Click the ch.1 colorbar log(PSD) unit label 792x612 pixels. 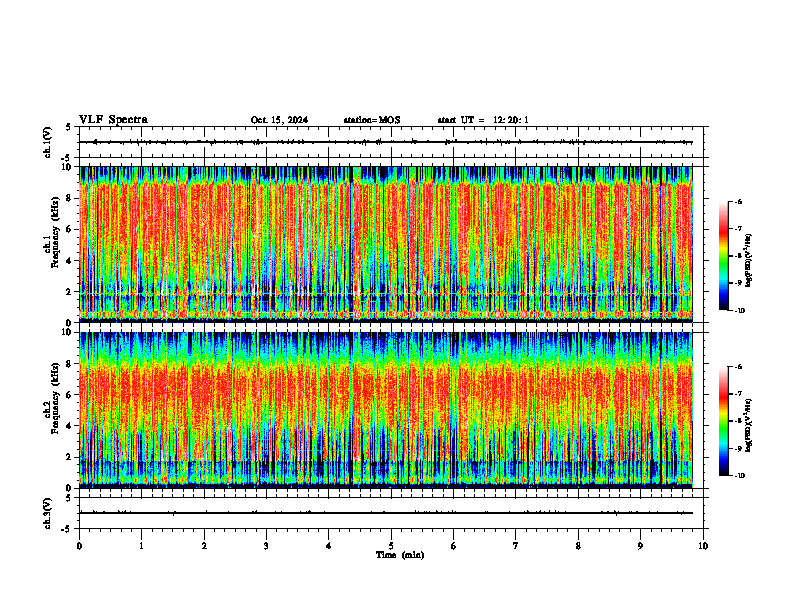[x=748, y=261]
